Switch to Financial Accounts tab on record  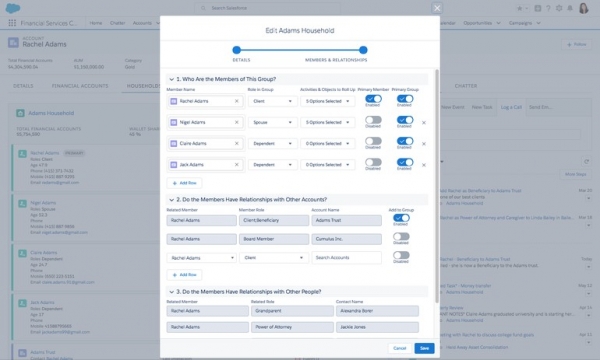80,86
